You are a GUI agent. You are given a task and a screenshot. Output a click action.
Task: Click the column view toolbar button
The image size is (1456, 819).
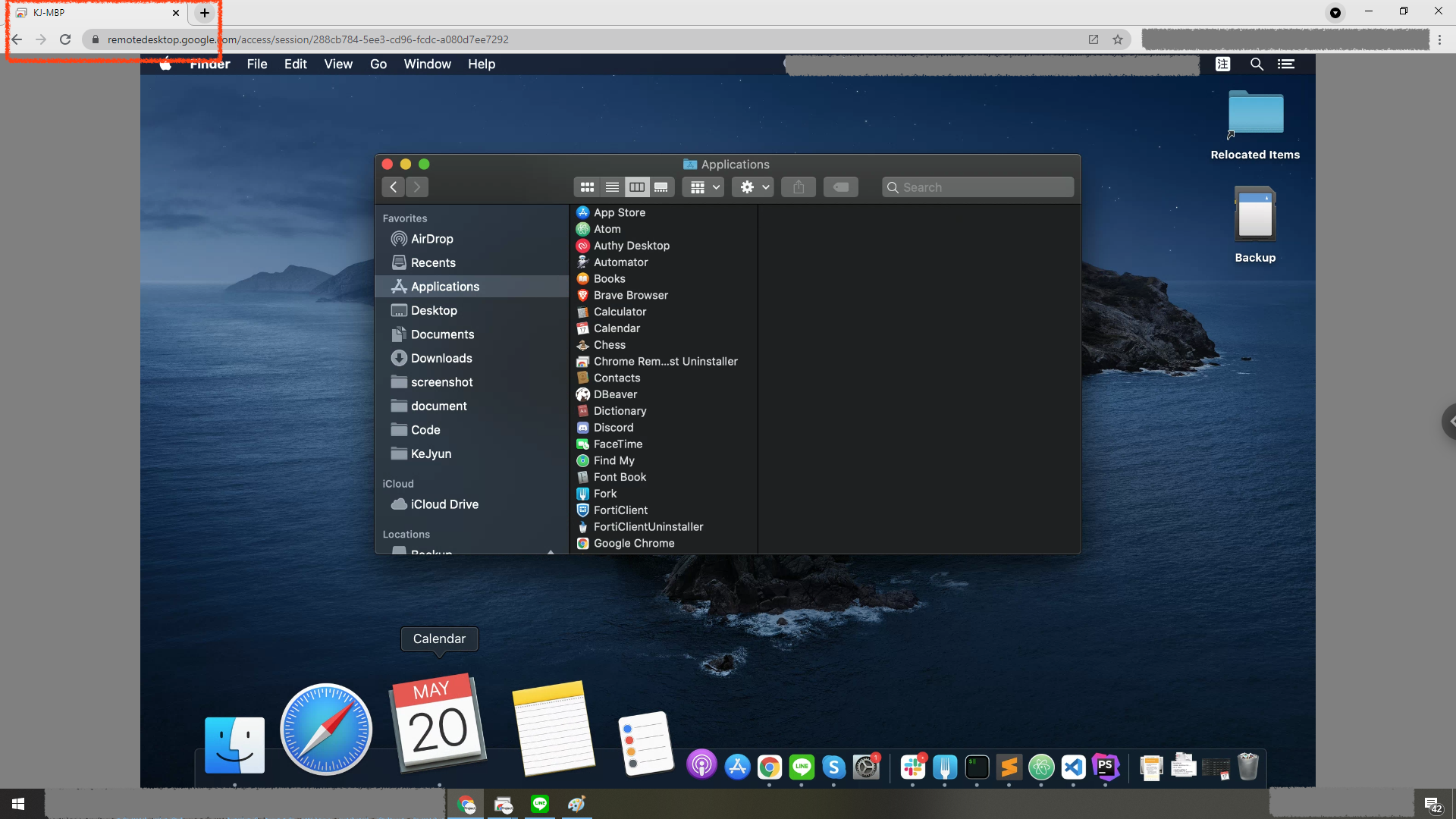pos(636,187)
